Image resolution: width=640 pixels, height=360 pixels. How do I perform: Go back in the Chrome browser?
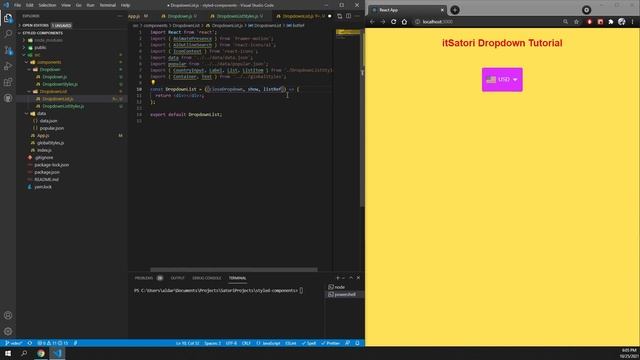click(x=372, y=22)
